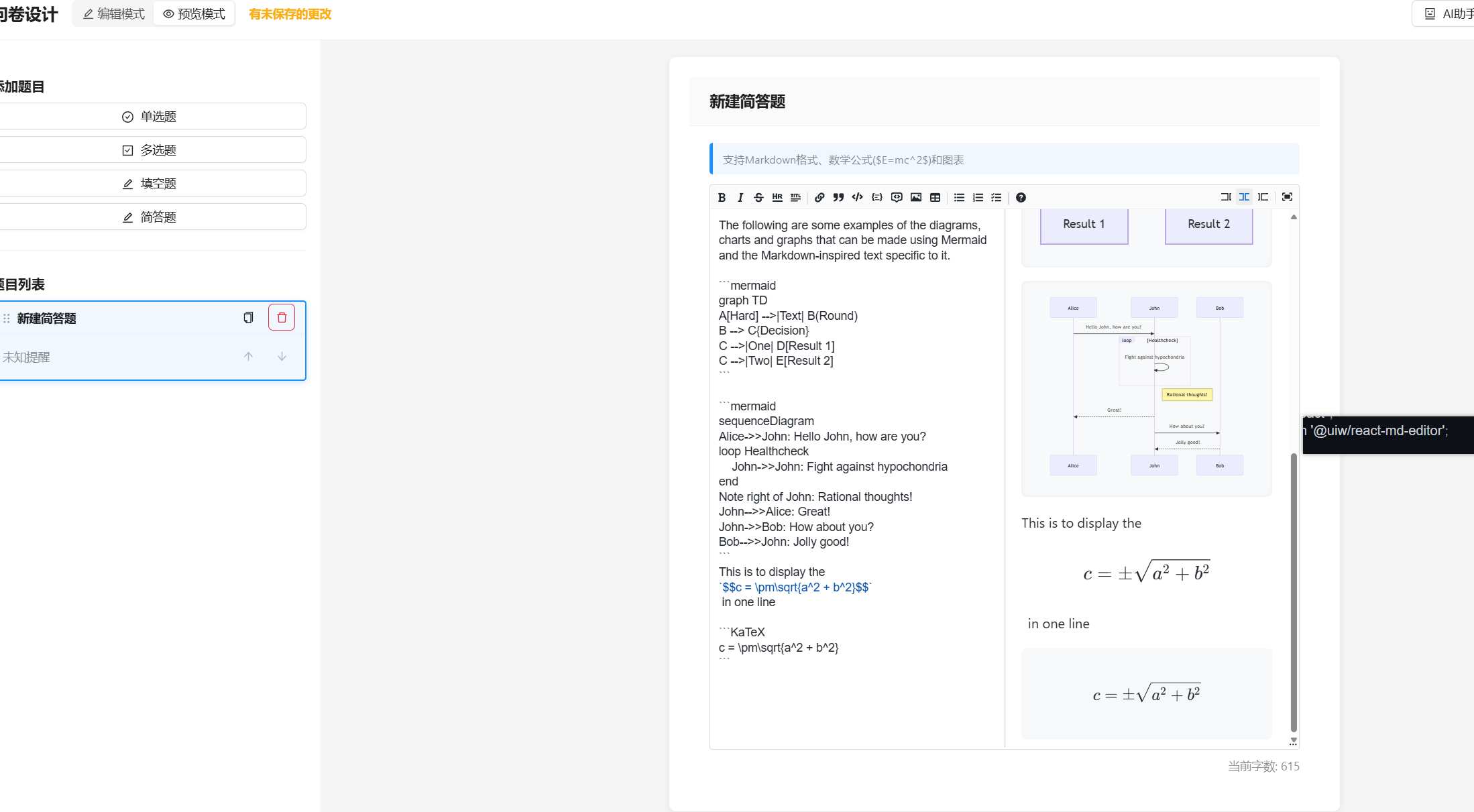Delete the 新建简答题 question
The width and height of the screenshot is (1474, 812).
tap(282, 318)
